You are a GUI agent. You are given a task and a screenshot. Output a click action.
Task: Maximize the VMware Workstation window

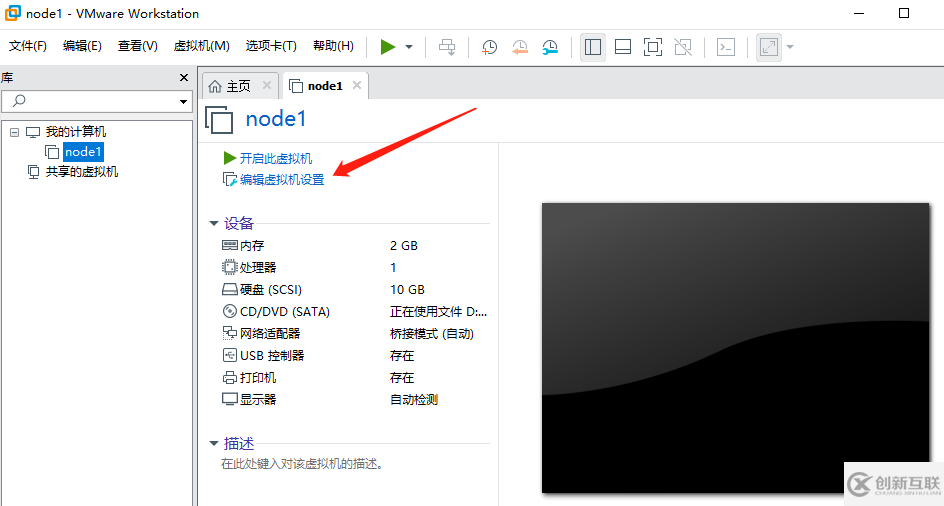click(904, 13)
